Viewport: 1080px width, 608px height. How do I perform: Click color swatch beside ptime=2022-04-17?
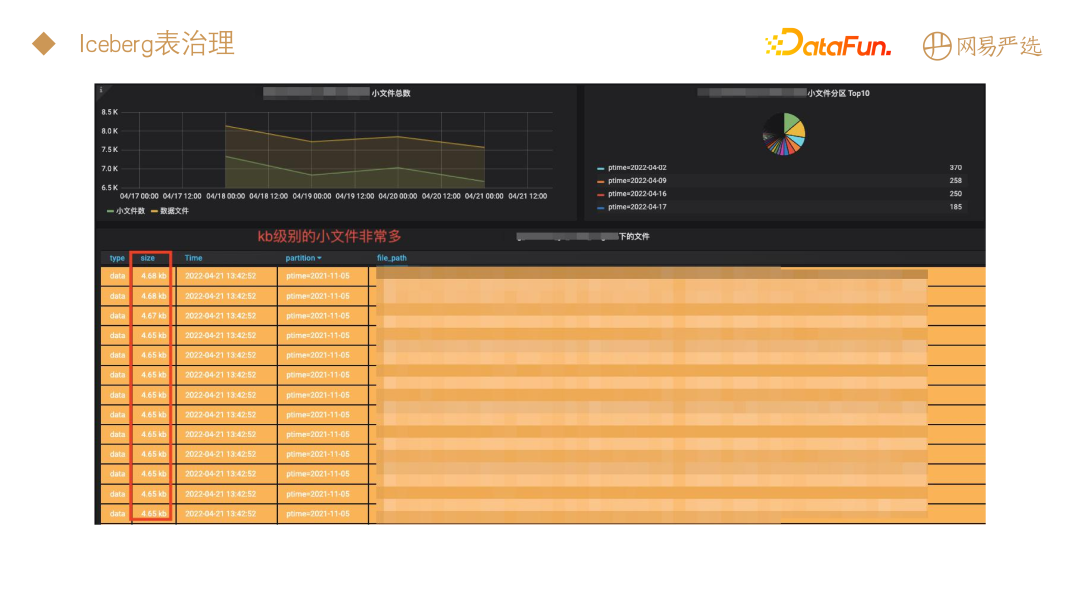(x=601, y=207)
